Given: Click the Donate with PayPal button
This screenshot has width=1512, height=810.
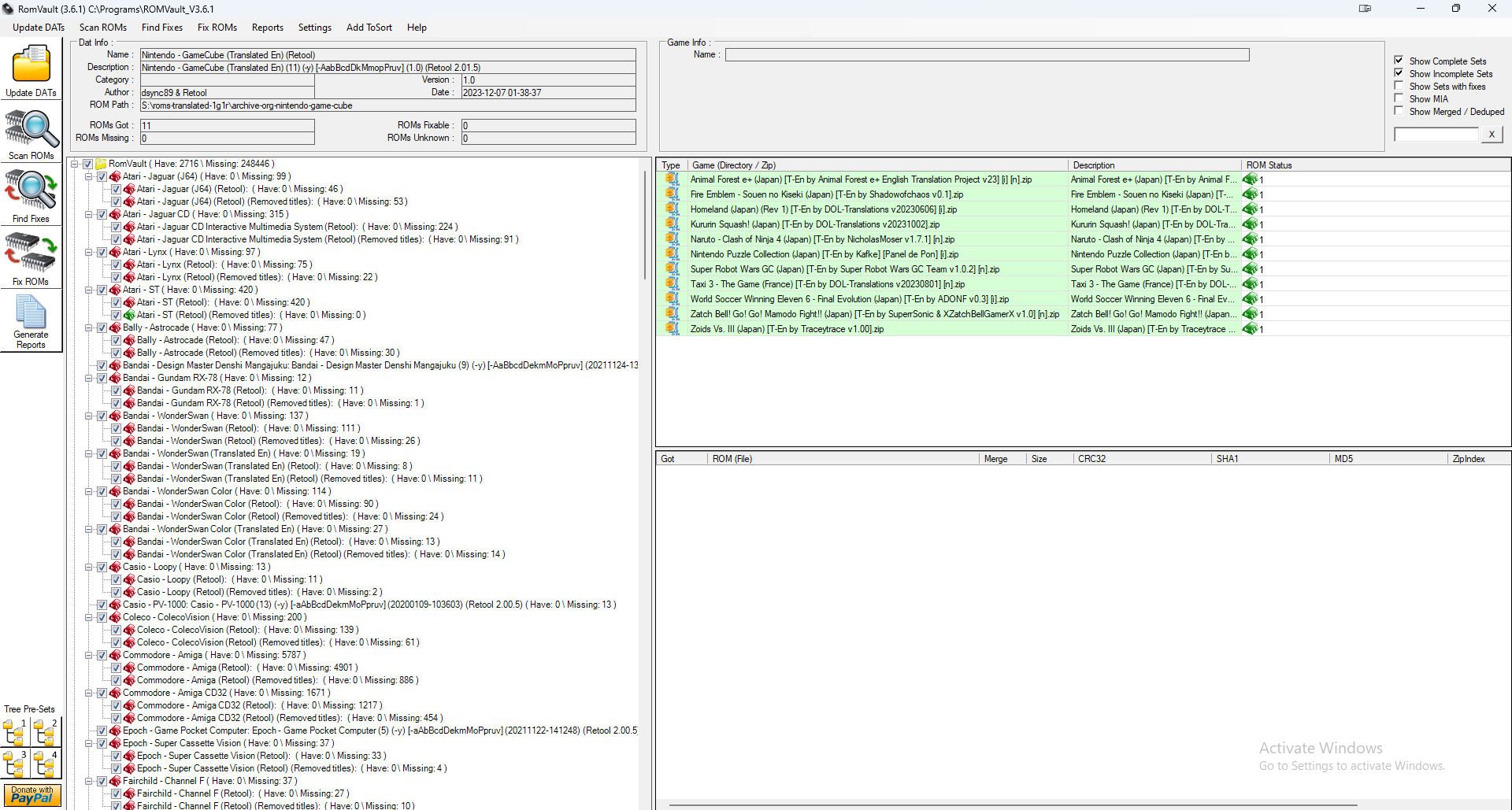Looking at the screenshot, I should coord(31,795).
